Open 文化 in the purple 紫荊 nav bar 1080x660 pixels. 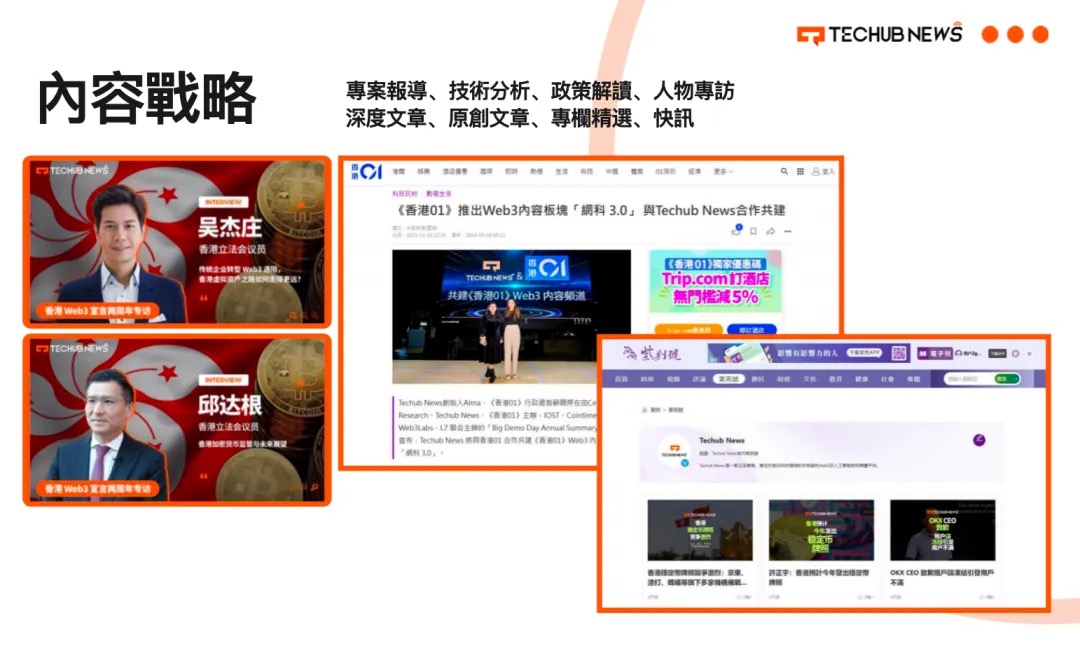[809, 379]
